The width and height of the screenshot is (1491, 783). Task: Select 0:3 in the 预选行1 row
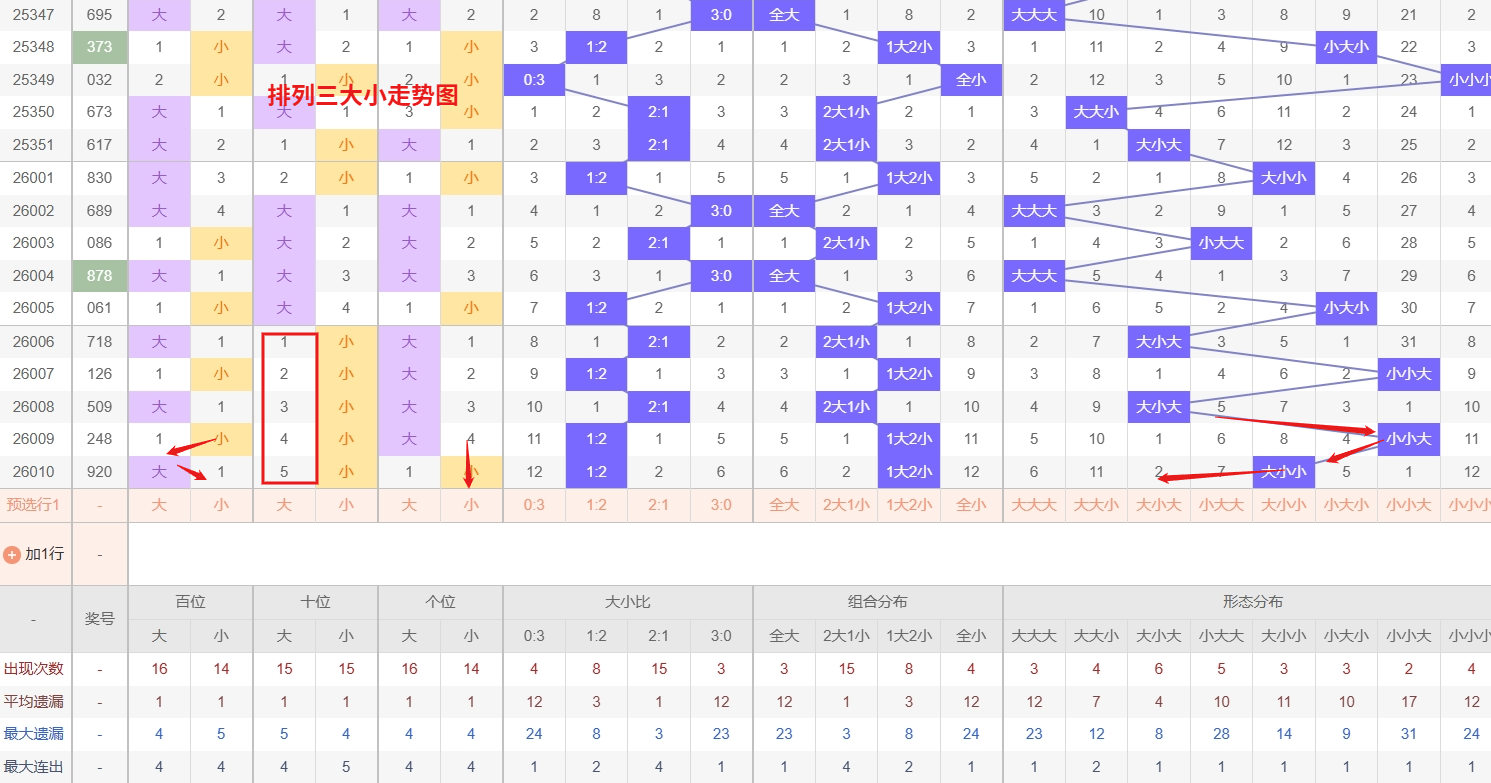click(x=534, y=505)
